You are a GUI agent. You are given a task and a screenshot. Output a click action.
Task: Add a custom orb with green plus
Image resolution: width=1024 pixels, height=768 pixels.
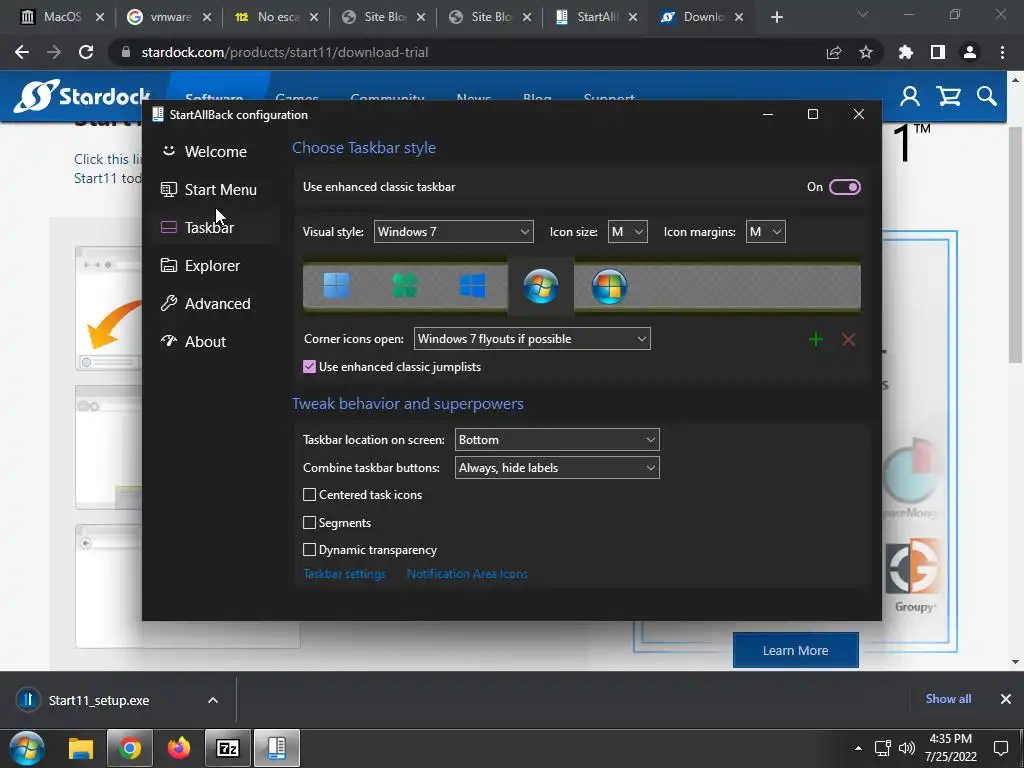[816, 339]
